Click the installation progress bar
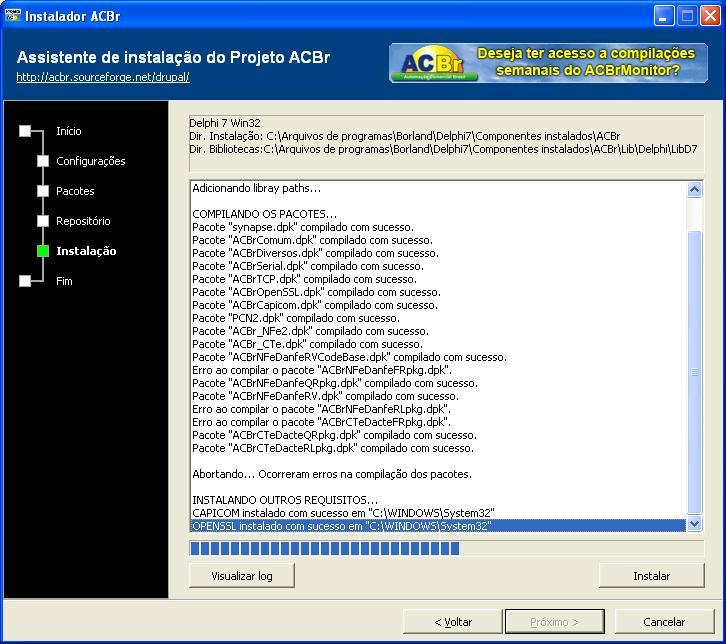This screenshot has height=644, width=726. 446,549
